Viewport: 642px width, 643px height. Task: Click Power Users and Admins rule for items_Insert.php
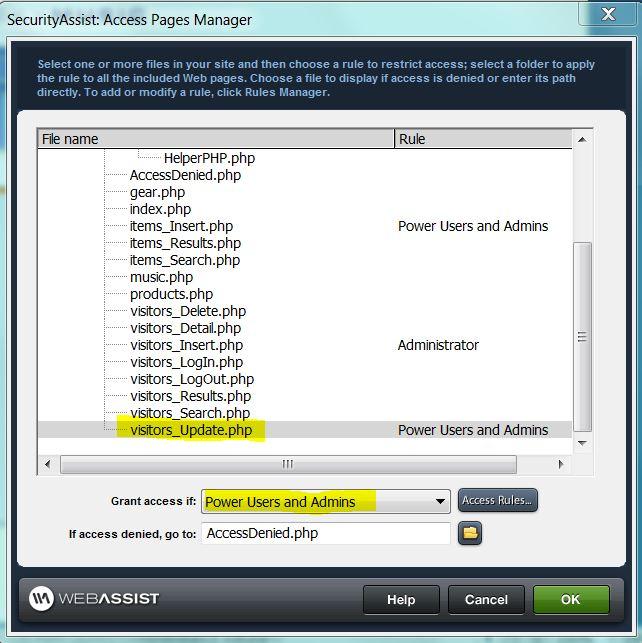click(x=473, y=226)
